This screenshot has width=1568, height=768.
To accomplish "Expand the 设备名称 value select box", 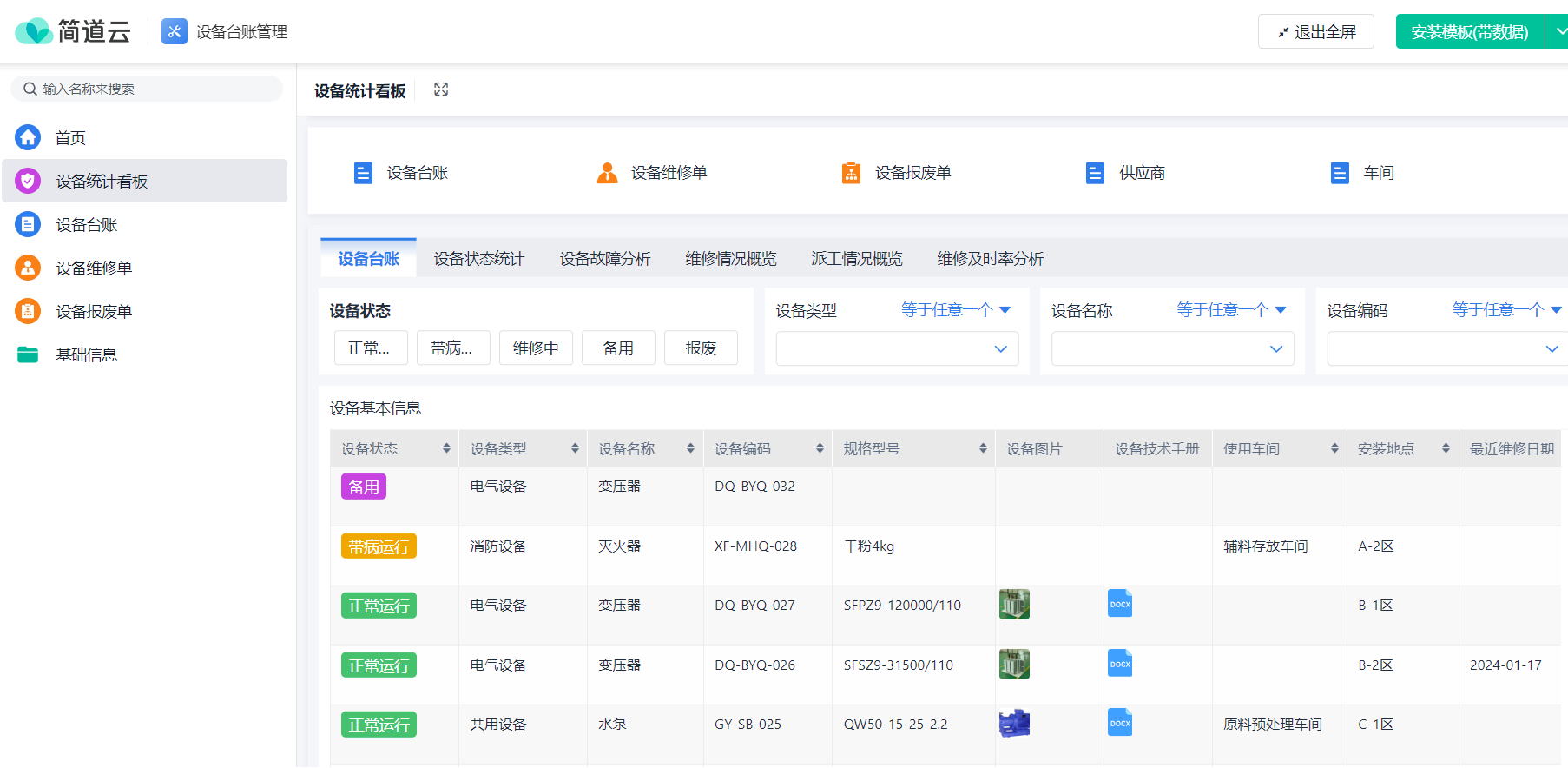I will pyautogui.click(x=1172, y=348).
